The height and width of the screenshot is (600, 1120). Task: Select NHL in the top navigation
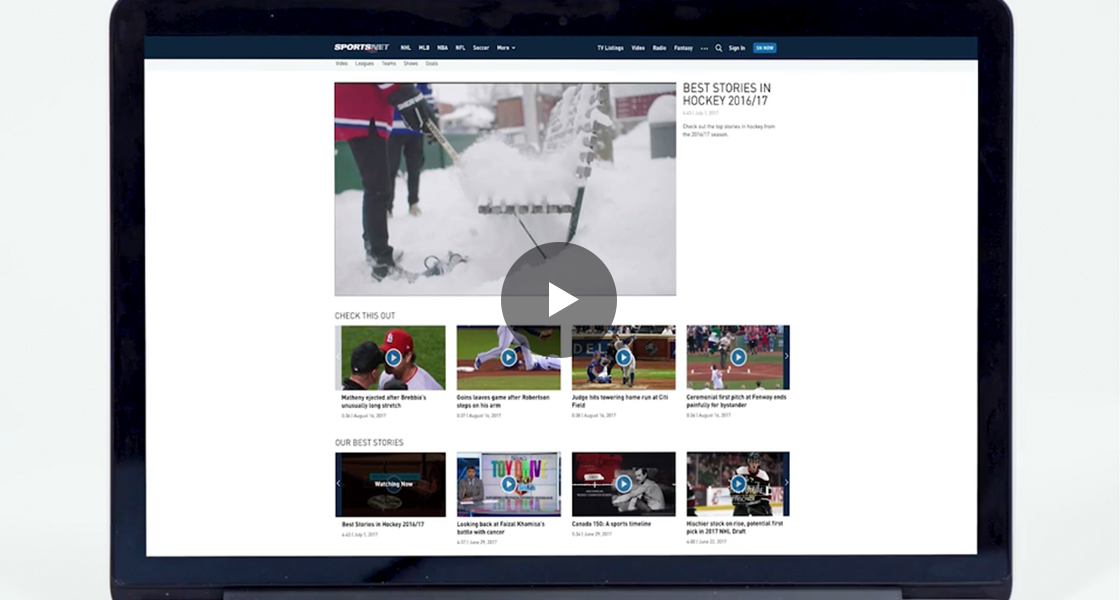coord(406,48)
